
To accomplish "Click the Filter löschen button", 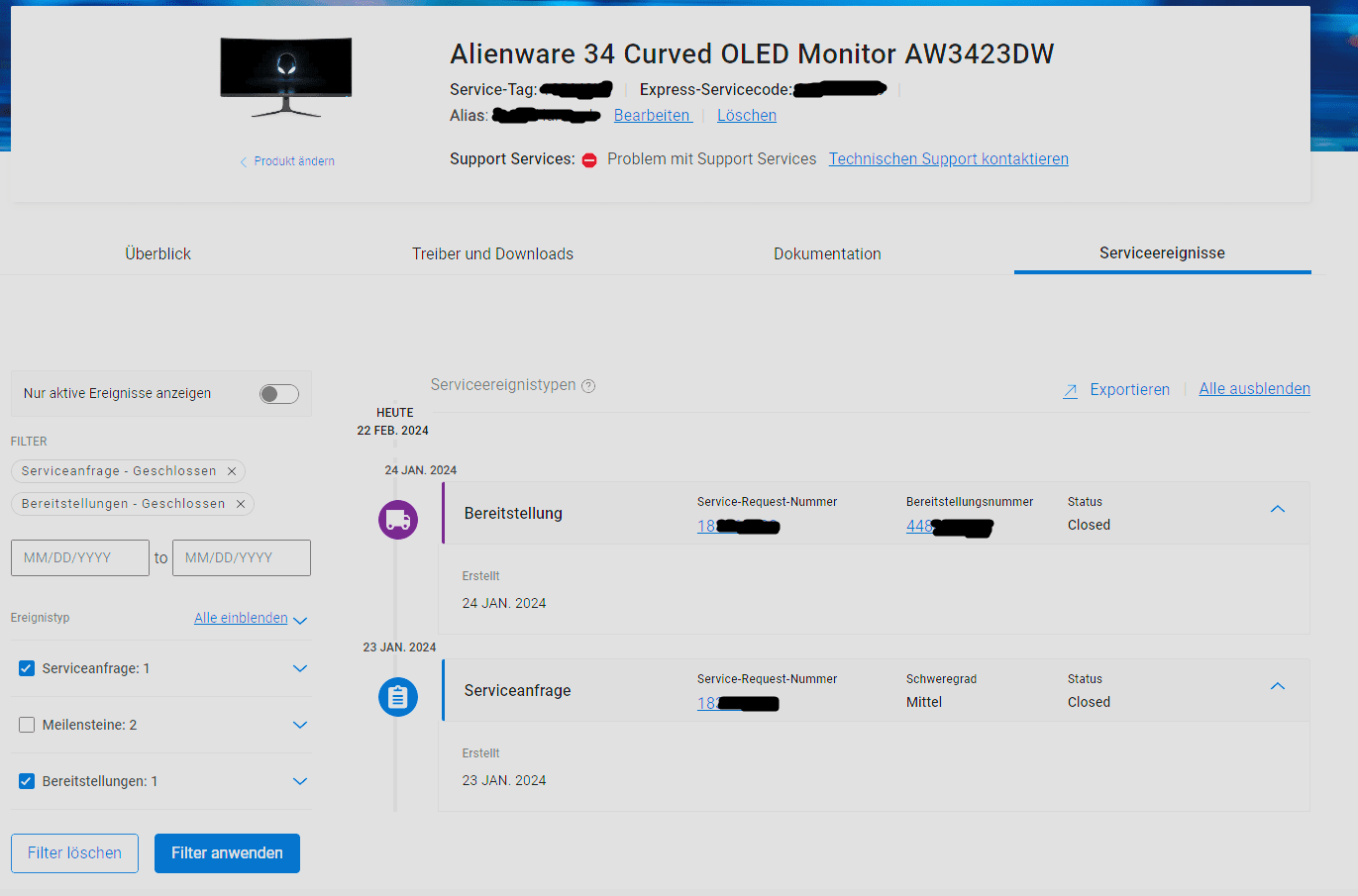I will pos(74,853).
